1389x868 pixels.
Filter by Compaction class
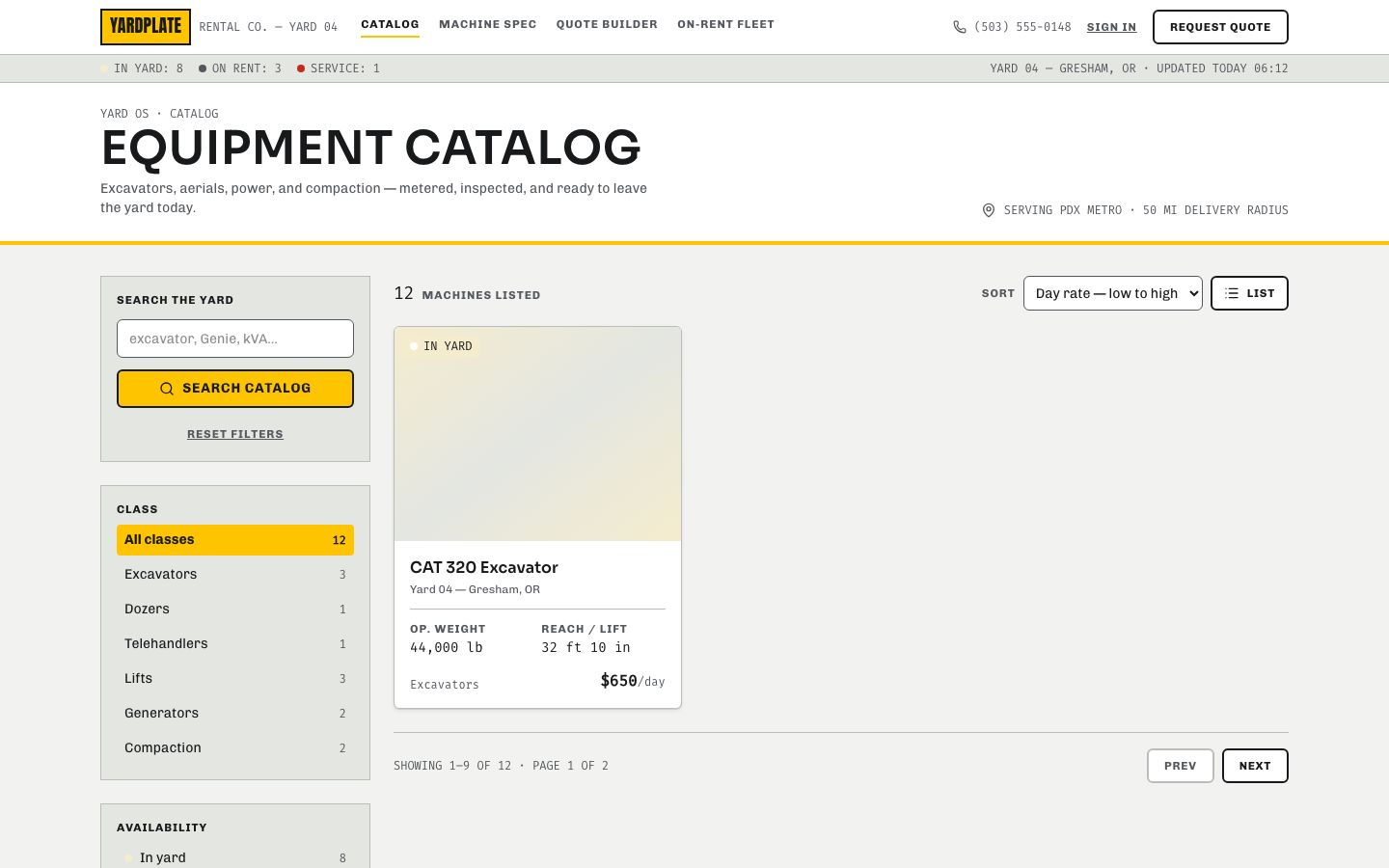[x=235, y=748]
